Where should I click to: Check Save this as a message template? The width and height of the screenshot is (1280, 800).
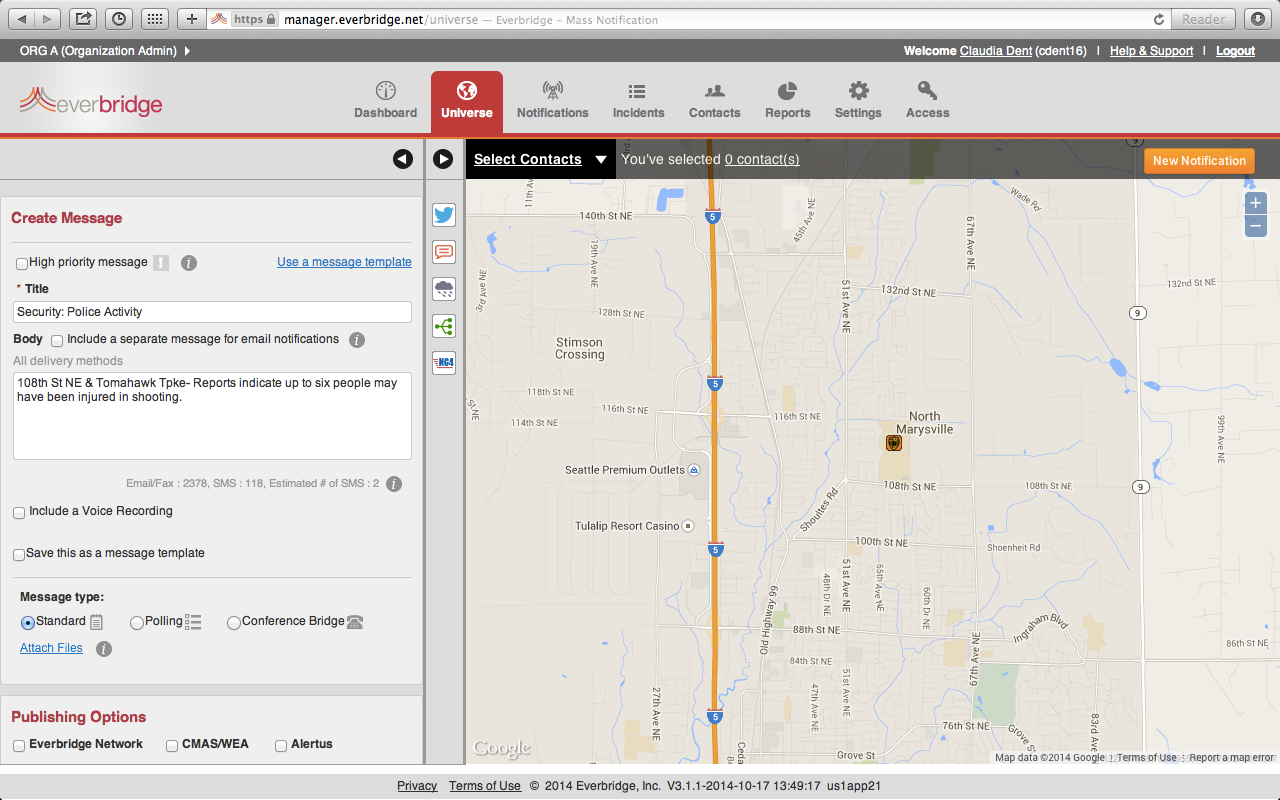click(x=19, y=555)
